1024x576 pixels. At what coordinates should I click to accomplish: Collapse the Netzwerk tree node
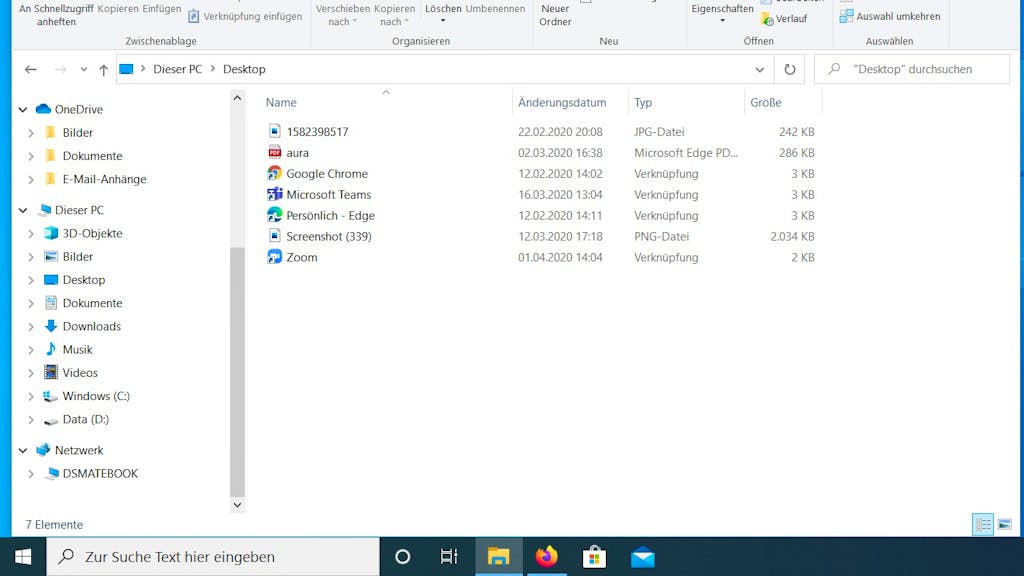coord(23,451)
